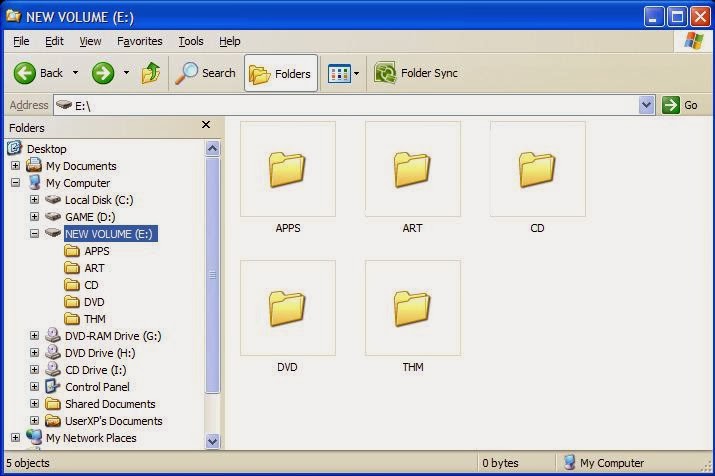Open the Forward history dropdown arrow
Screen dimensions: 715x476
(126, 73)
